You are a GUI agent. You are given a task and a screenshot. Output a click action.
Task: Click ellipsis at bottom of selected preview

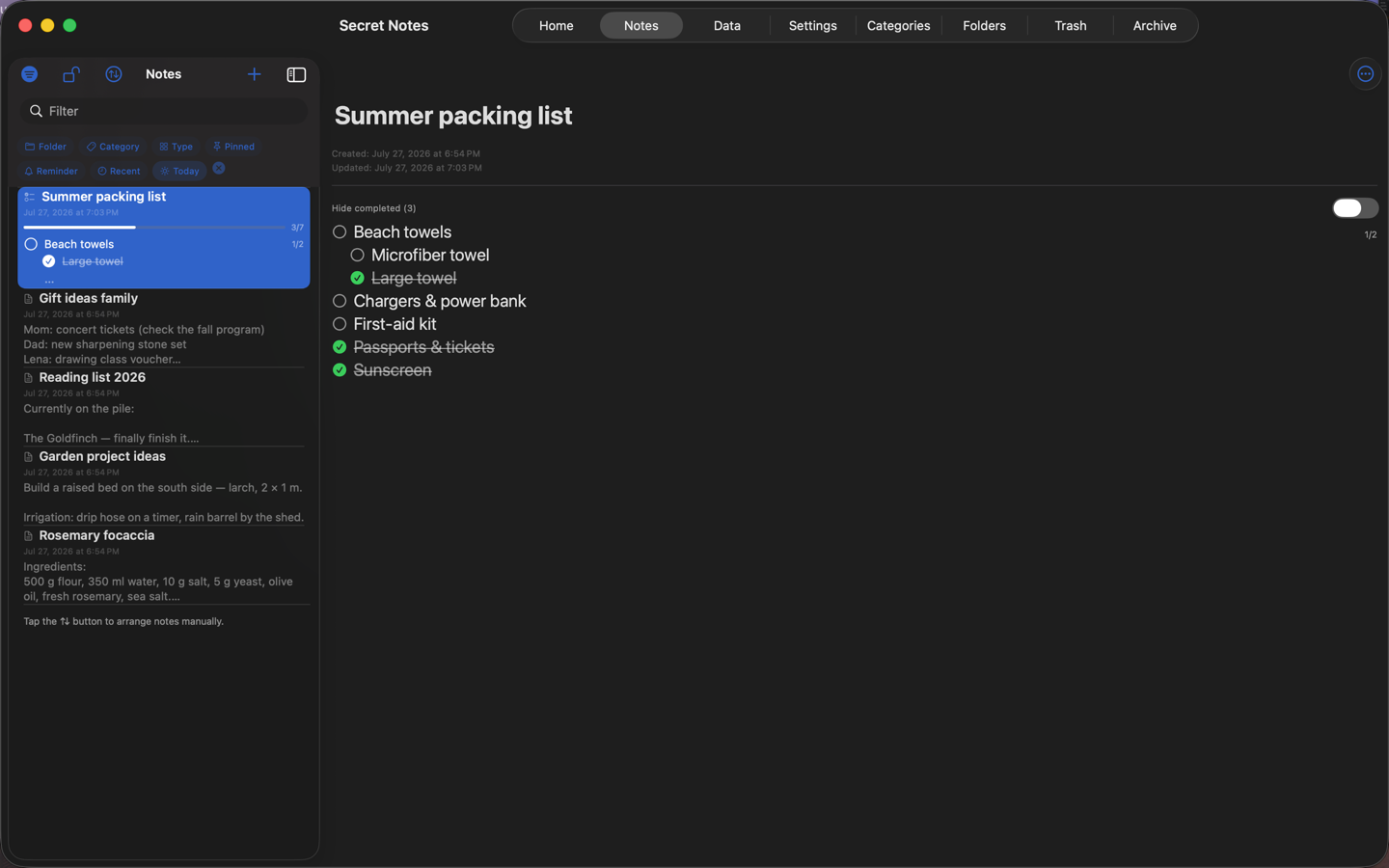[x=49, y=281]
